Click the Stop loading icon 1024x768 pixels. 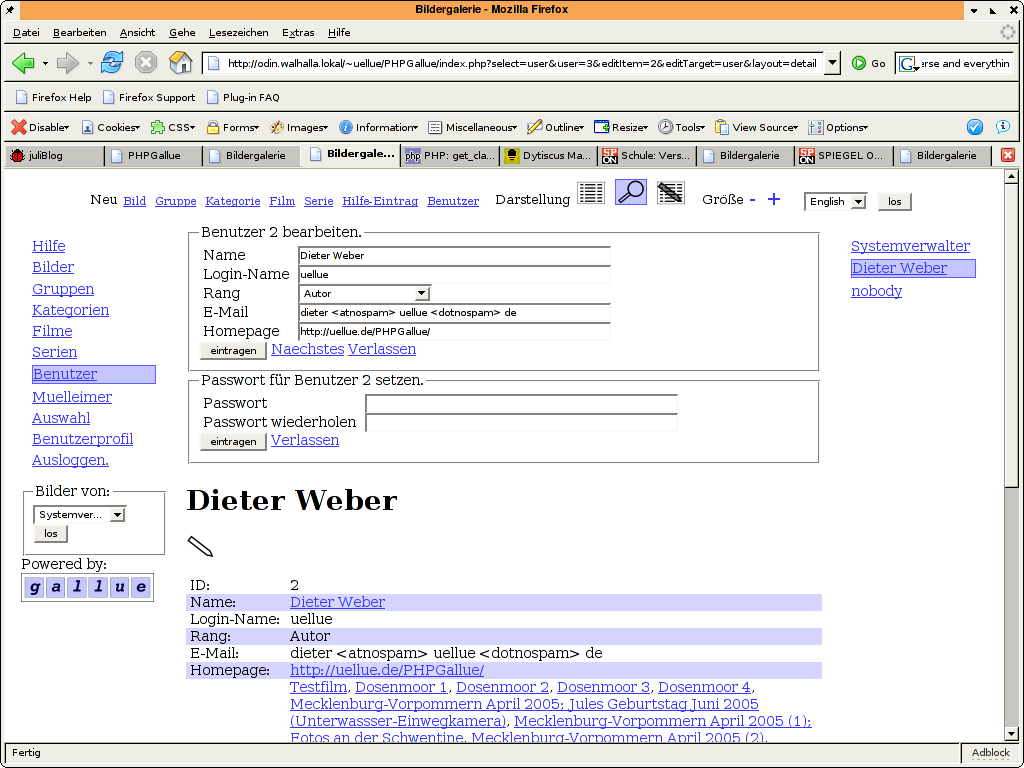(146, 63)
